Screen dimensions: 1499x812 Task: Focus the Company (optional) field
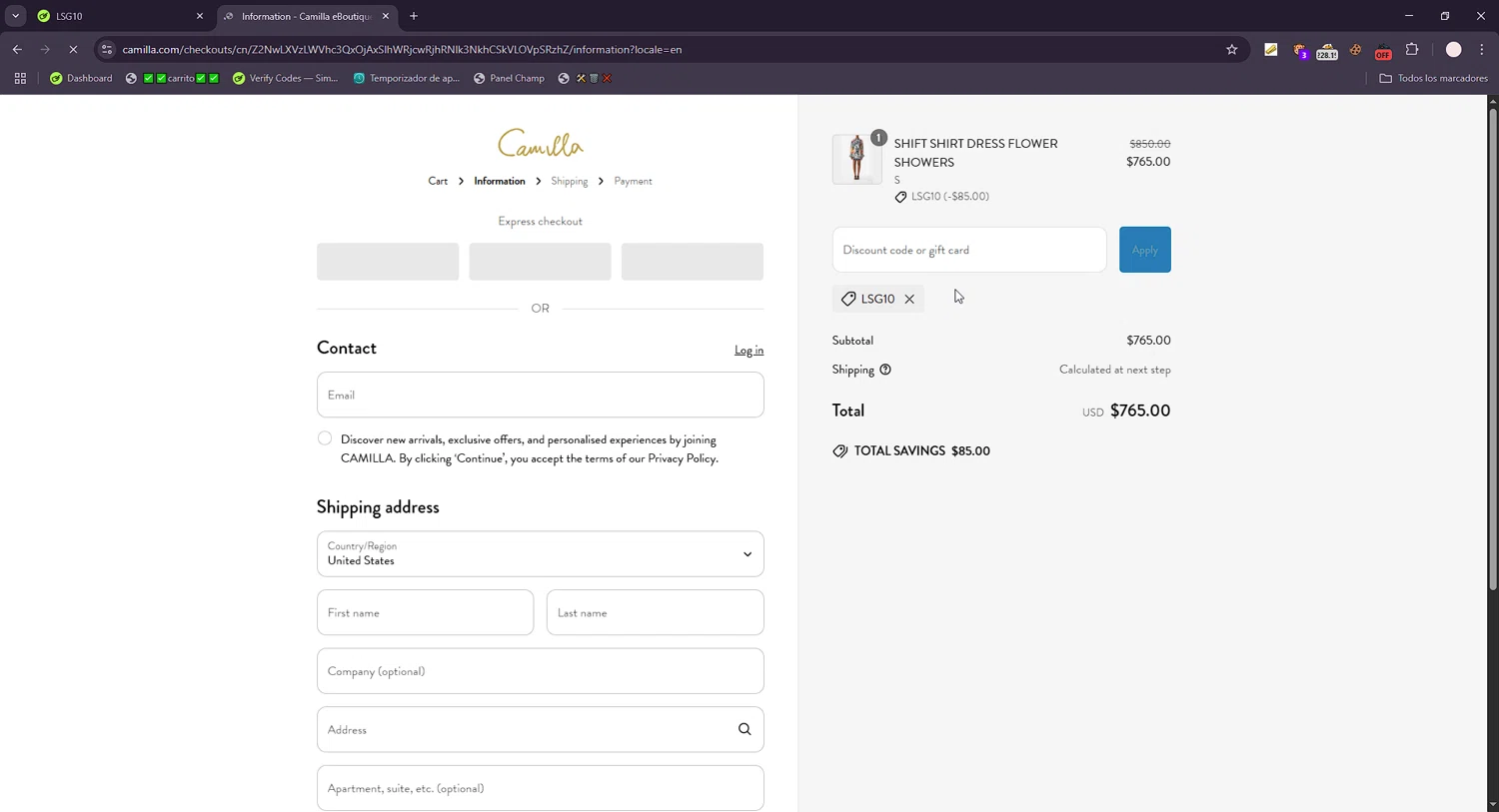pos(541,671)
